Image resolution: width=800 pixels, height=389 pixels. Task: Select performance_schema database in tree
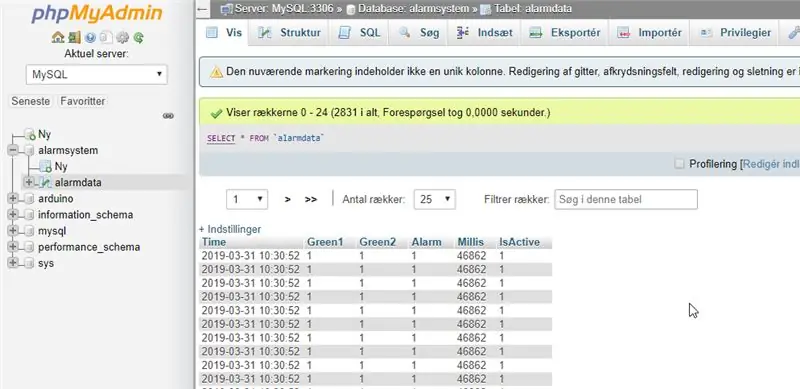[x=89, y=247]
